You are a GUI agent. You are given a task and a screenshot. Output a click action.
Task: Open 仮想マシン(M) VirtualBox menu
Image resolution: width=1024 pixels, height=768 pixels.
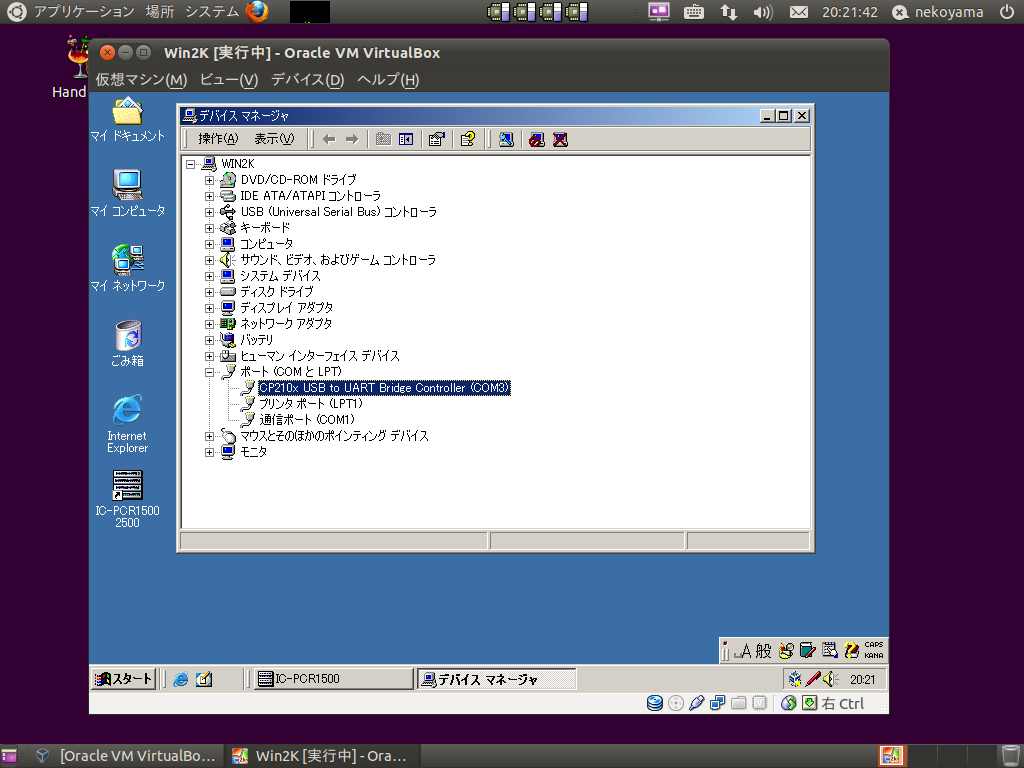pos(141,80)
